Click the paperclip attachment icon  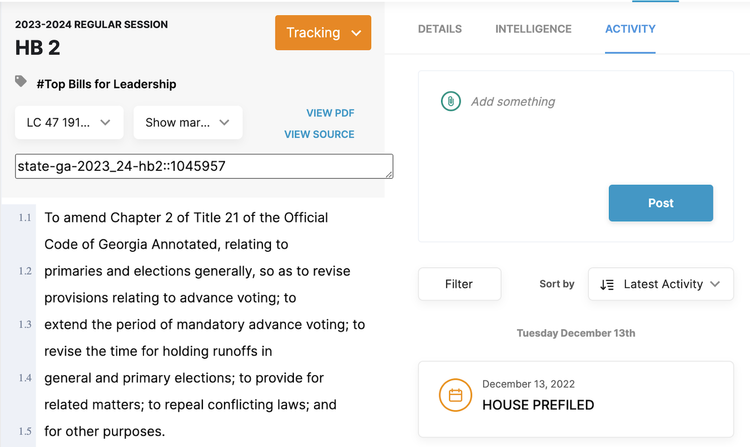pyautogui.click(x=451, y=101)
